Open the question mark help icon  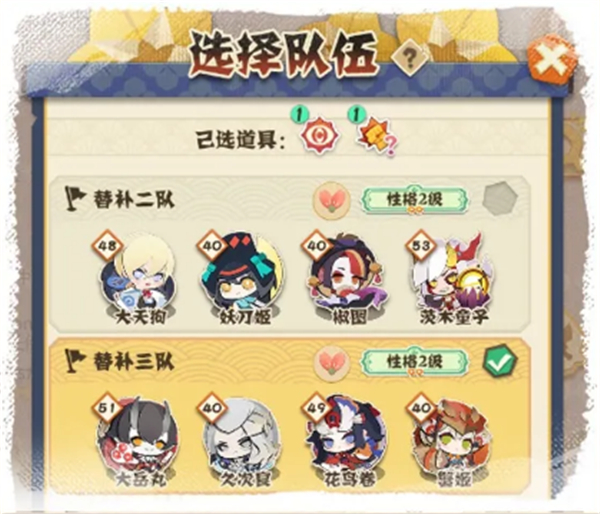(409, 58)
